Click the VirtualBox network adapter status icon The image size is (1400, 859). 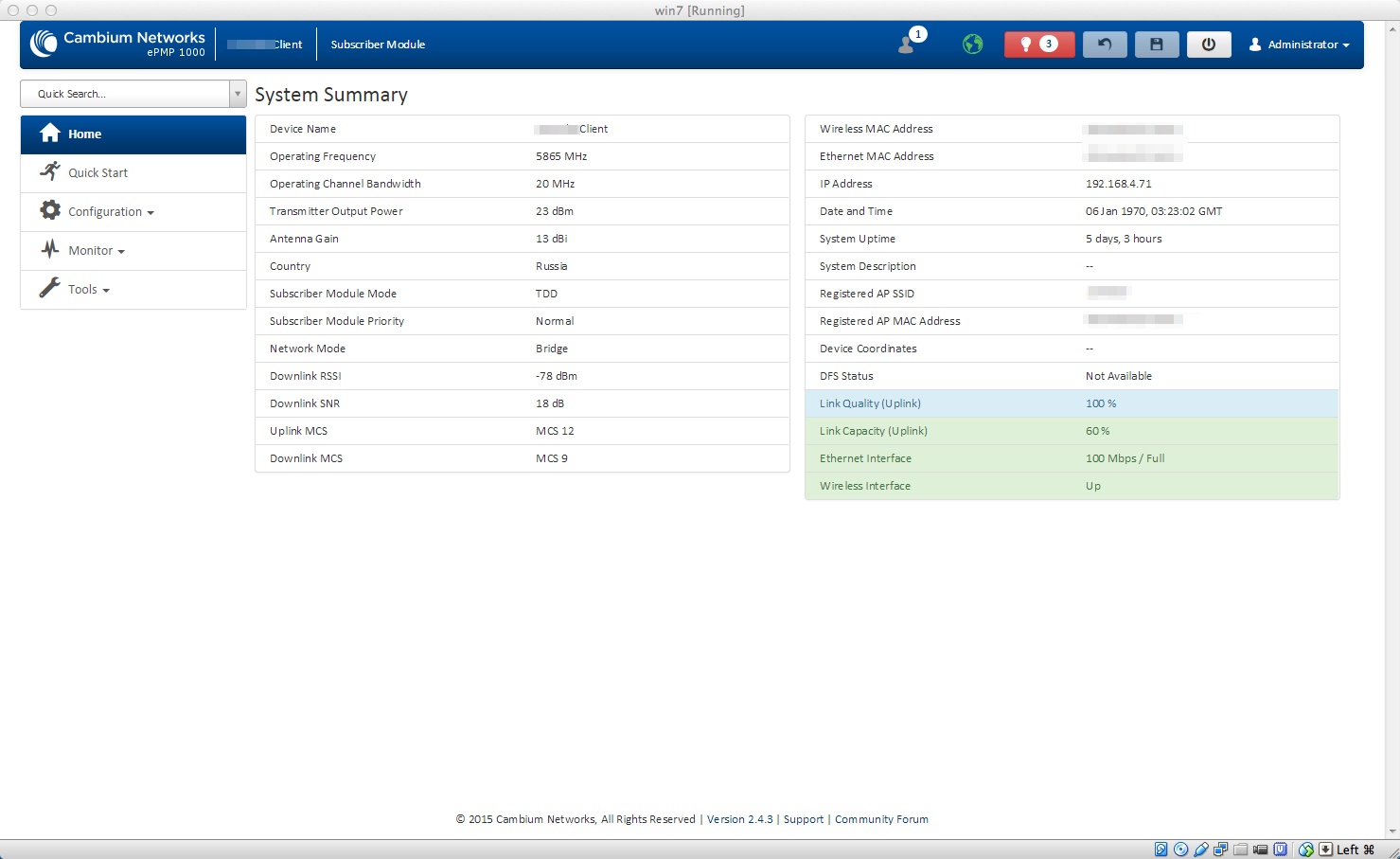click(1221, 850)
